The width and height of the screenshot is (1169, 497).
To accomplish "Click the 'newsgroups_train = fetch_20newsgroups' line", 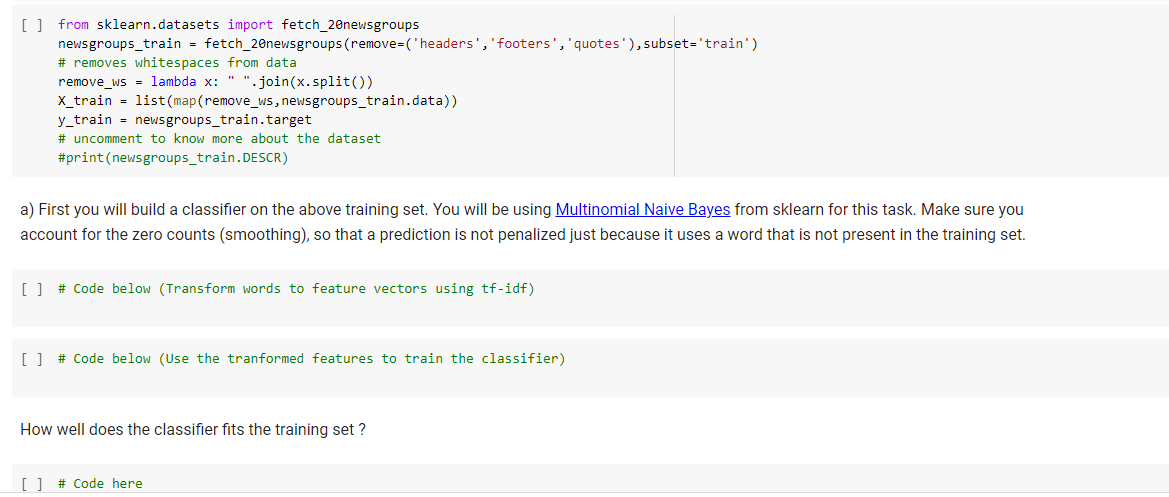I will [408, 44].
